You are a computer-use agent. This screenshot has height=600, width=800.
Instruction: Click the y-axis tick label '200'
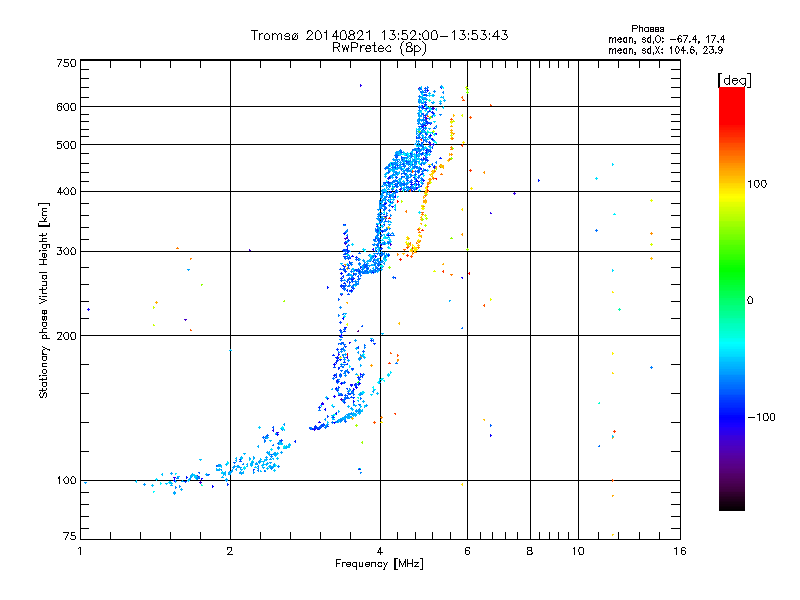pos(66,336)
